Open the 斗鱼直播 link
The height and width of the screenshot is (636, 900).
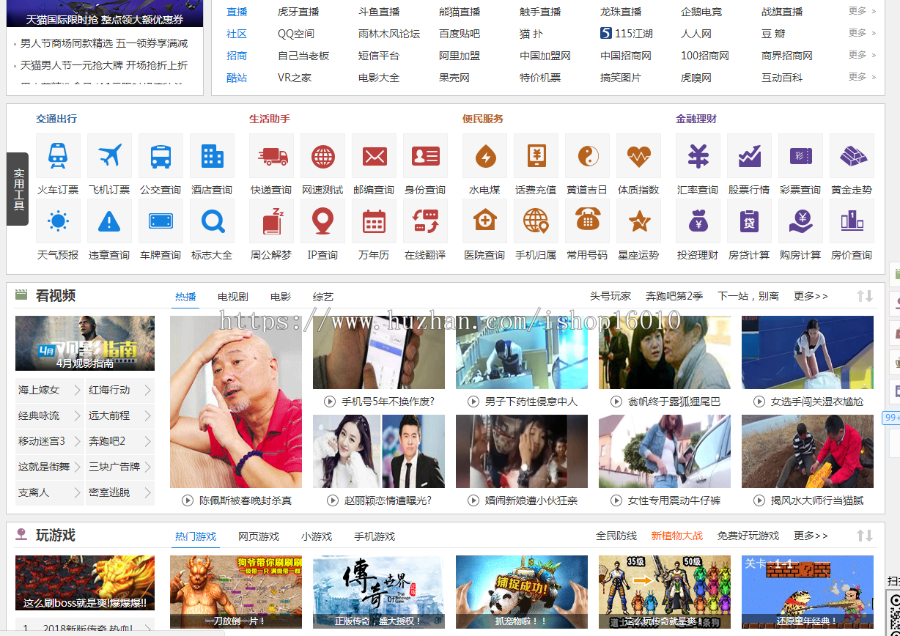pyautogui.click(x=379, y=11)
